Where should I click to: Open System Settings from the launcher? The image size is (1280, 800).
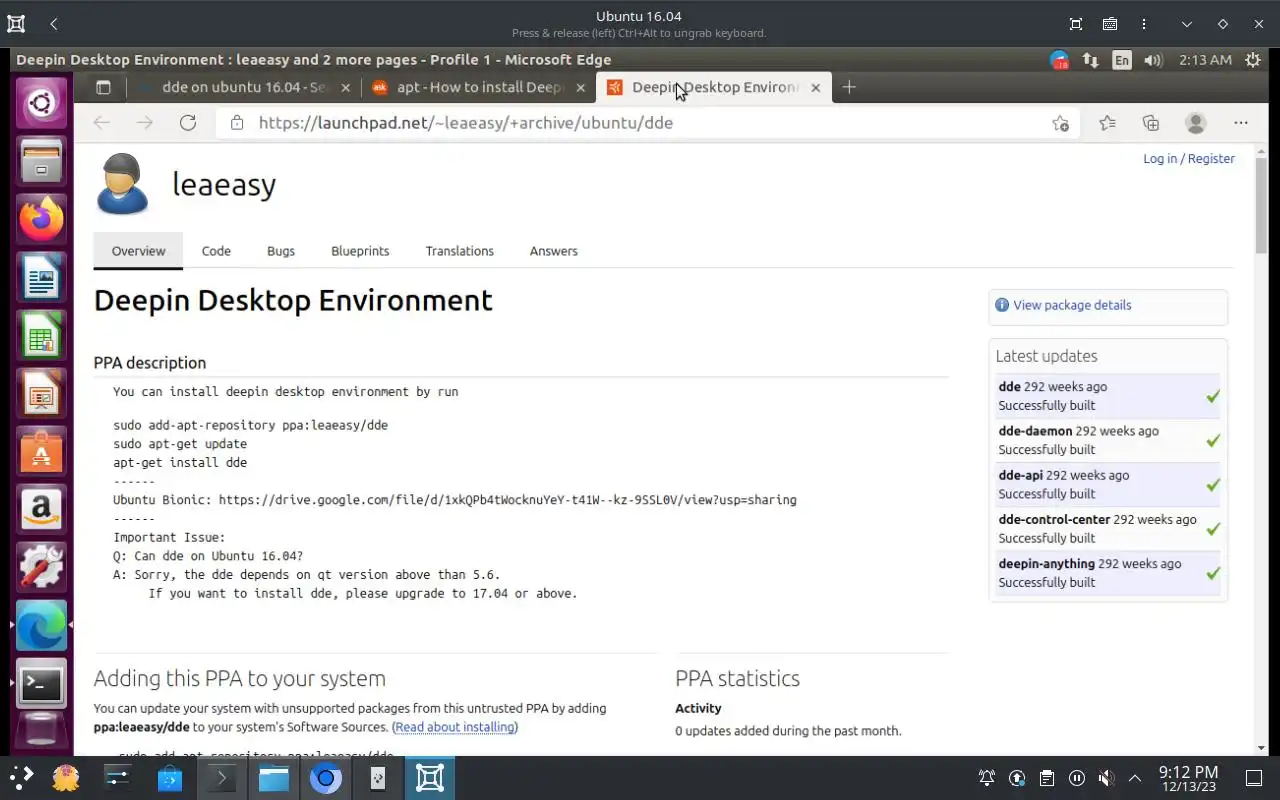pos(41,567)
